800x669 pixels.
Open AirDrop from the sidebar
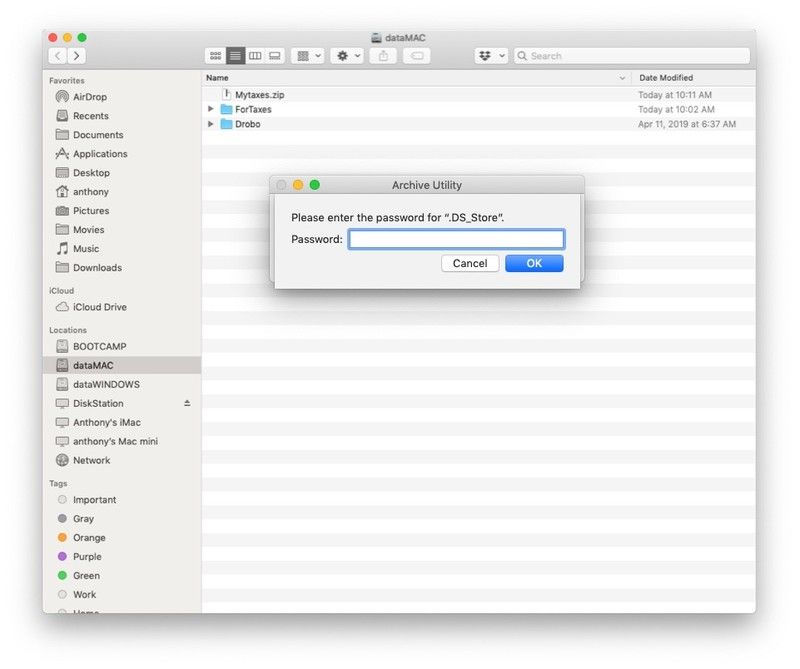pyautogui.click(x=89, y=97)
